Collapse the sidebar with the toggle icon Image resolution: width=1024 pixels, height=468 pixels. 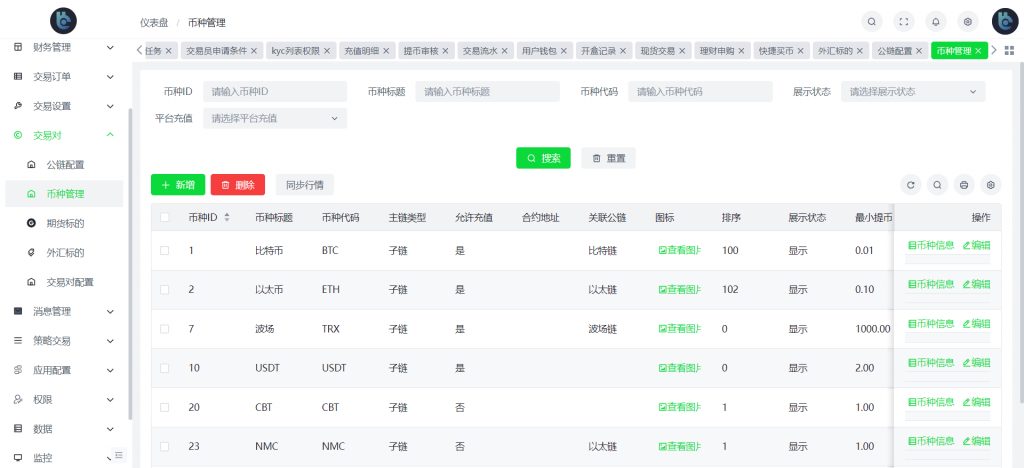click(119, 455)
